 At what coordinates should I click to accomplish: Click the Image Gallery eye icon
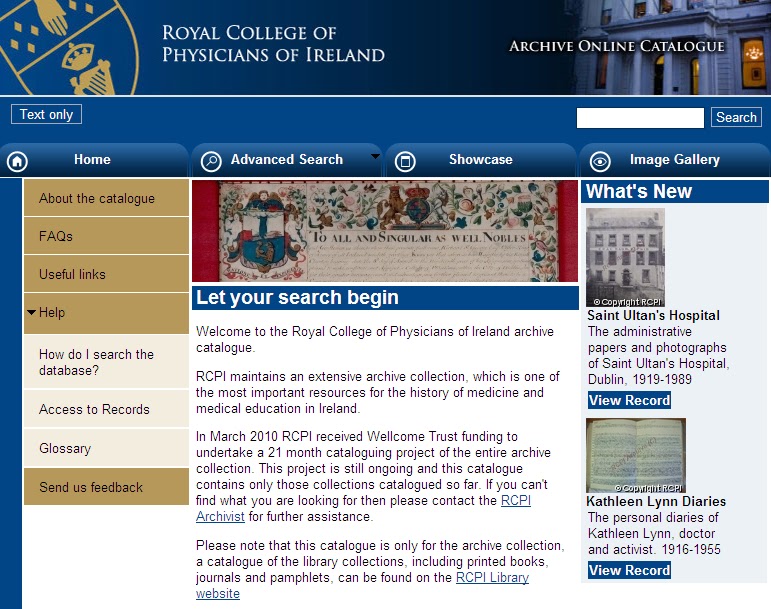coord(600,161)
